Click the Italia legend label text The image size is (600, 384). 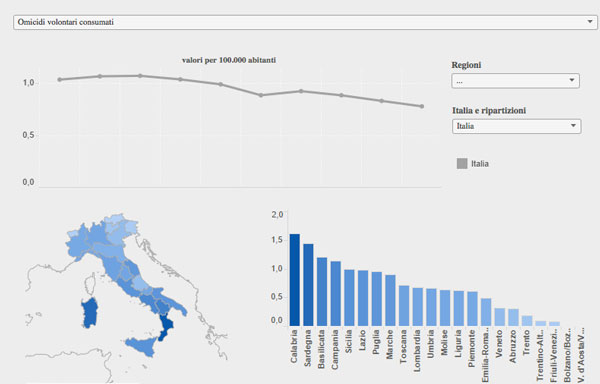click(x=480, y=164)
